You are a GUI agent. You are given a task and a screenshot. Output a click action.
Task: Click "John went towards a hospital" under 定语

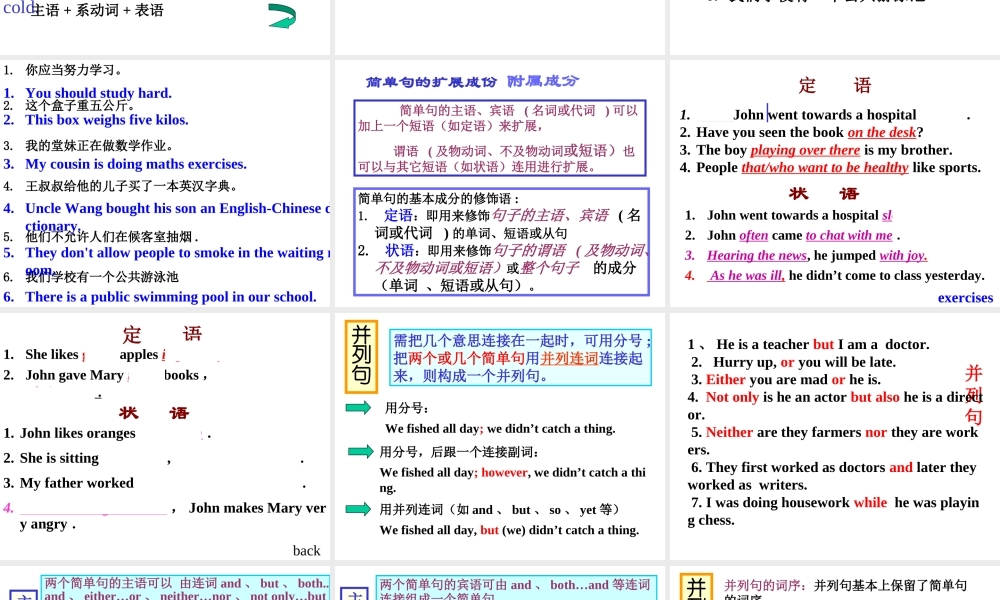point(825,115)
